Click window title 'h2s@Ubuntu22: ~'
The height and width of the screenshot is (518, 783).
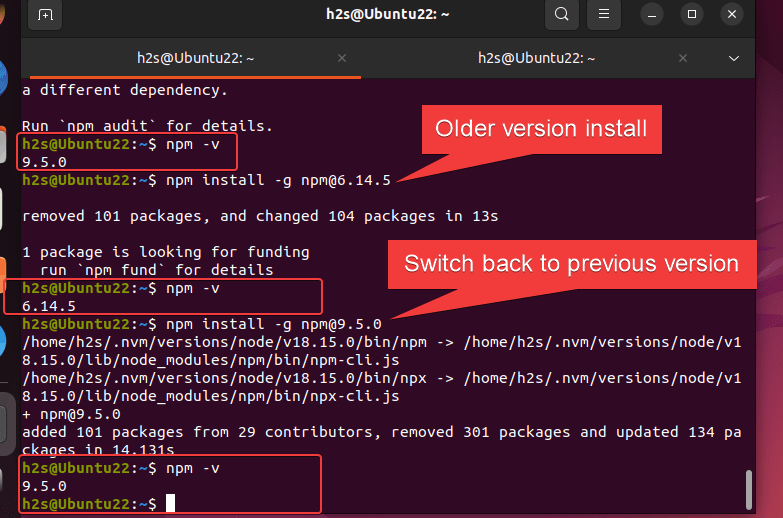[388, 14]
